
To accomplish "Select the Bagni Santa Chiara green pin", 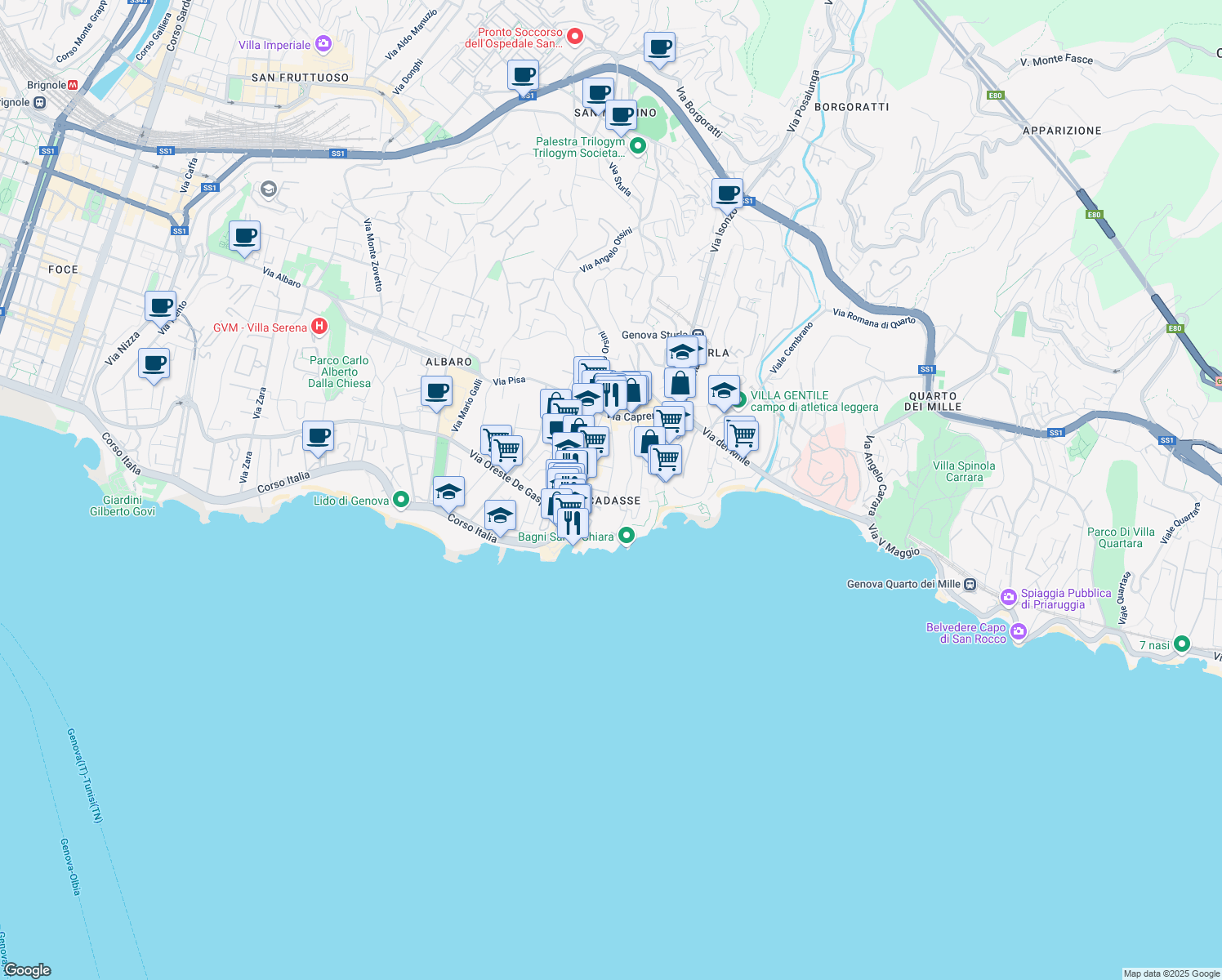I will click(627, 535).
